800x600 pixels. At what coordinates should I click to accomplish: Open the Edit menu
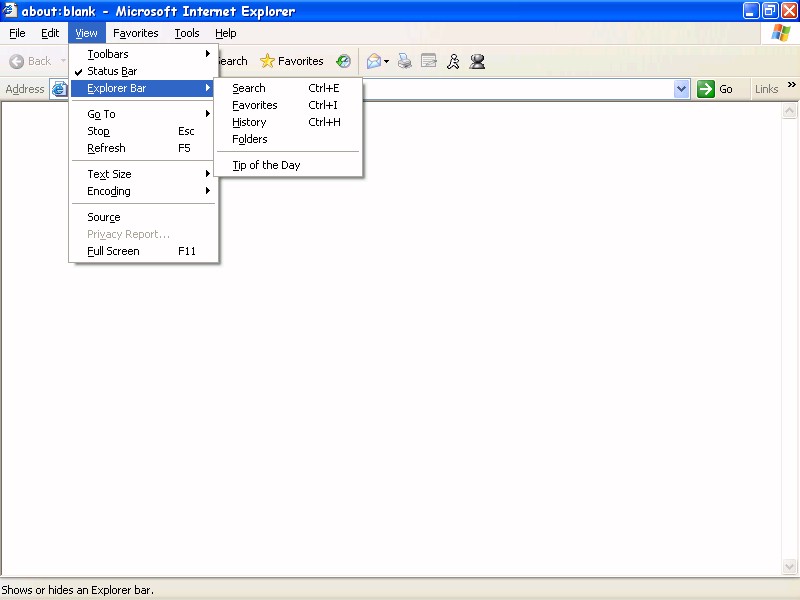click(50, 33)
